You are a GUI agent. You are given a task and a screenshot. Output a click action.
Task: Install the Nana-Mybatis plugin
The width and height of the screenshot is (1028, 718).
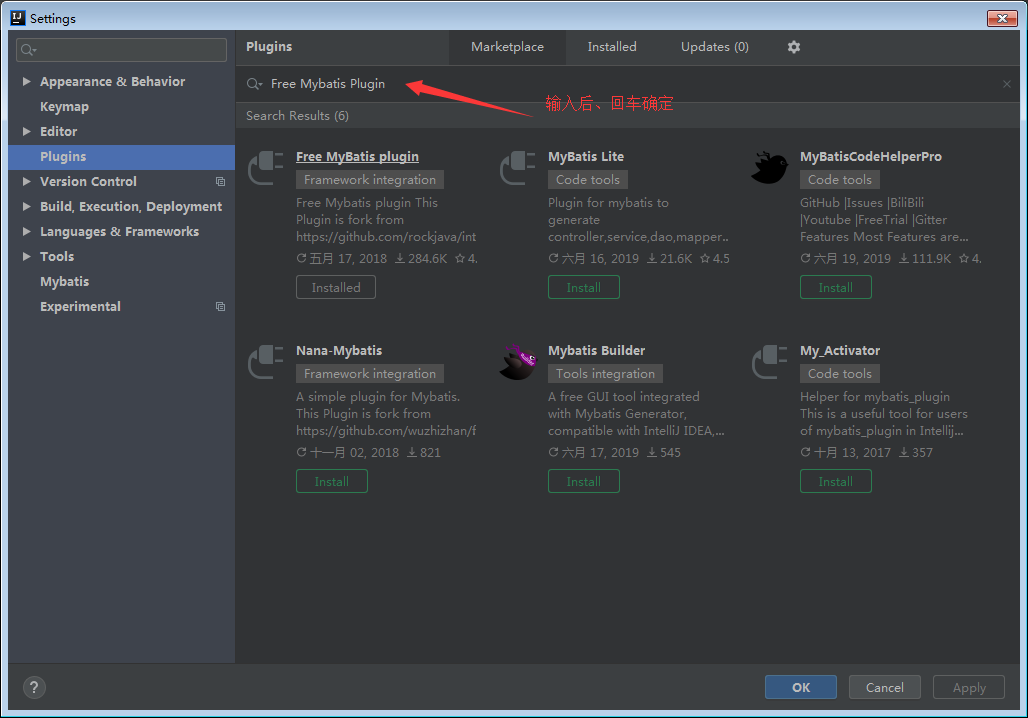coord(332,481)
